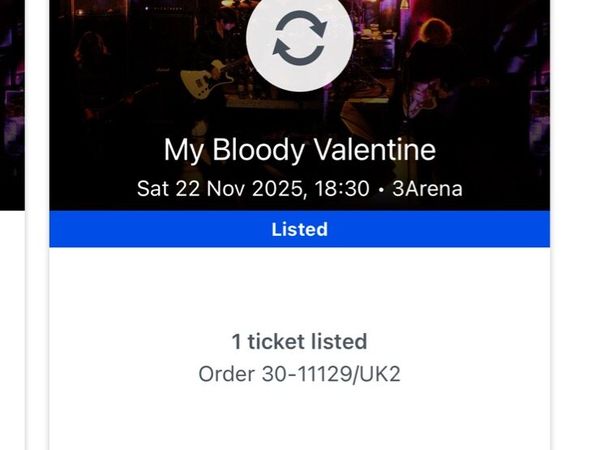Viewport: 600px width, 450px height.
Task: Open the My Bloody Valentine event title
Action: click(x=299, y=150)
